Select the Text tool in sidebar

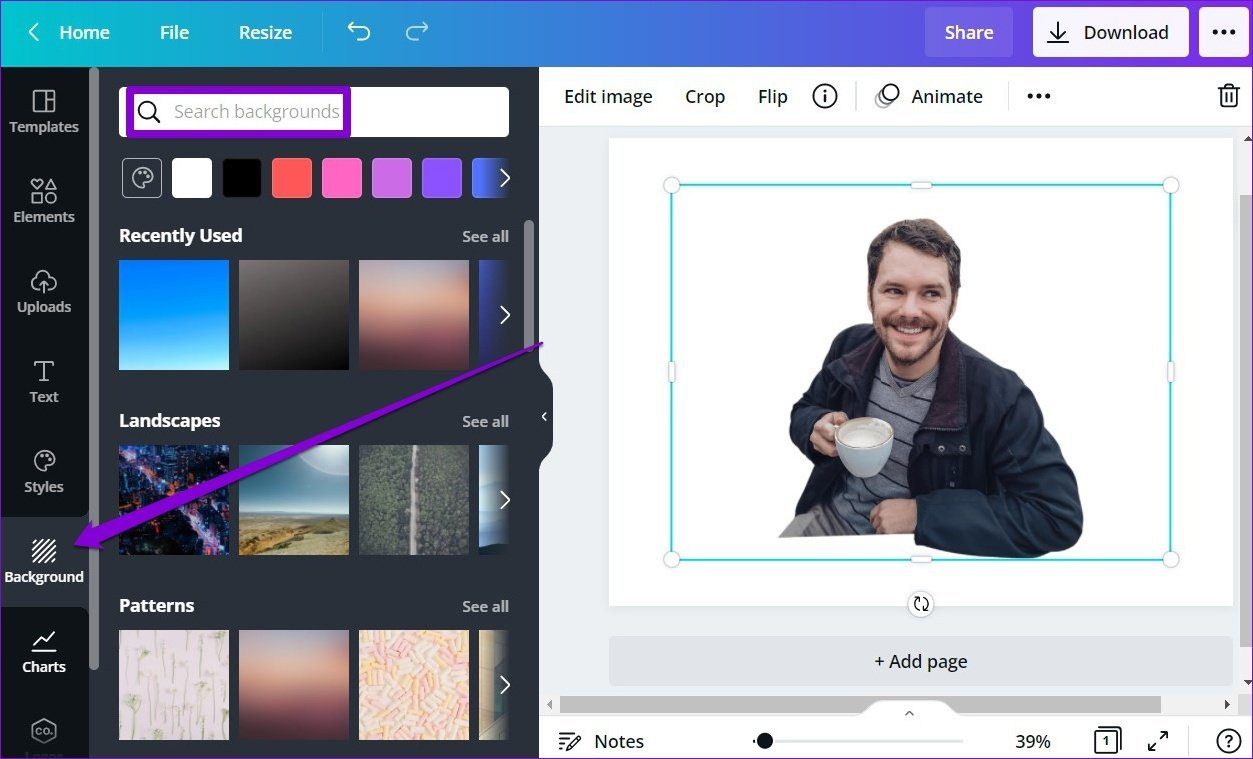coord(44,382)
